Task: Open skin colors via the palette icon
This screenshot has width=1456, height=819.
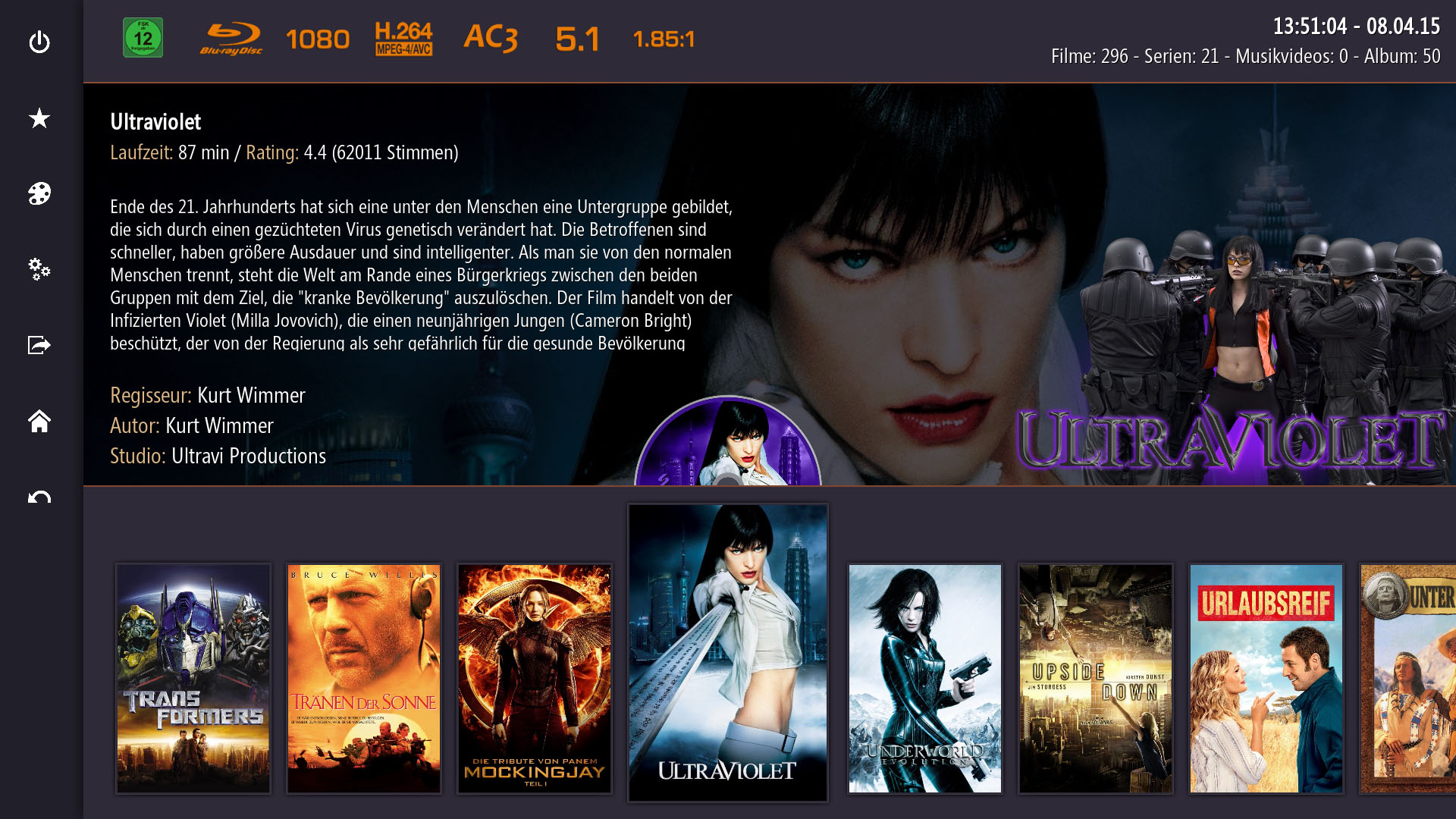Action: tap(39, 193)
